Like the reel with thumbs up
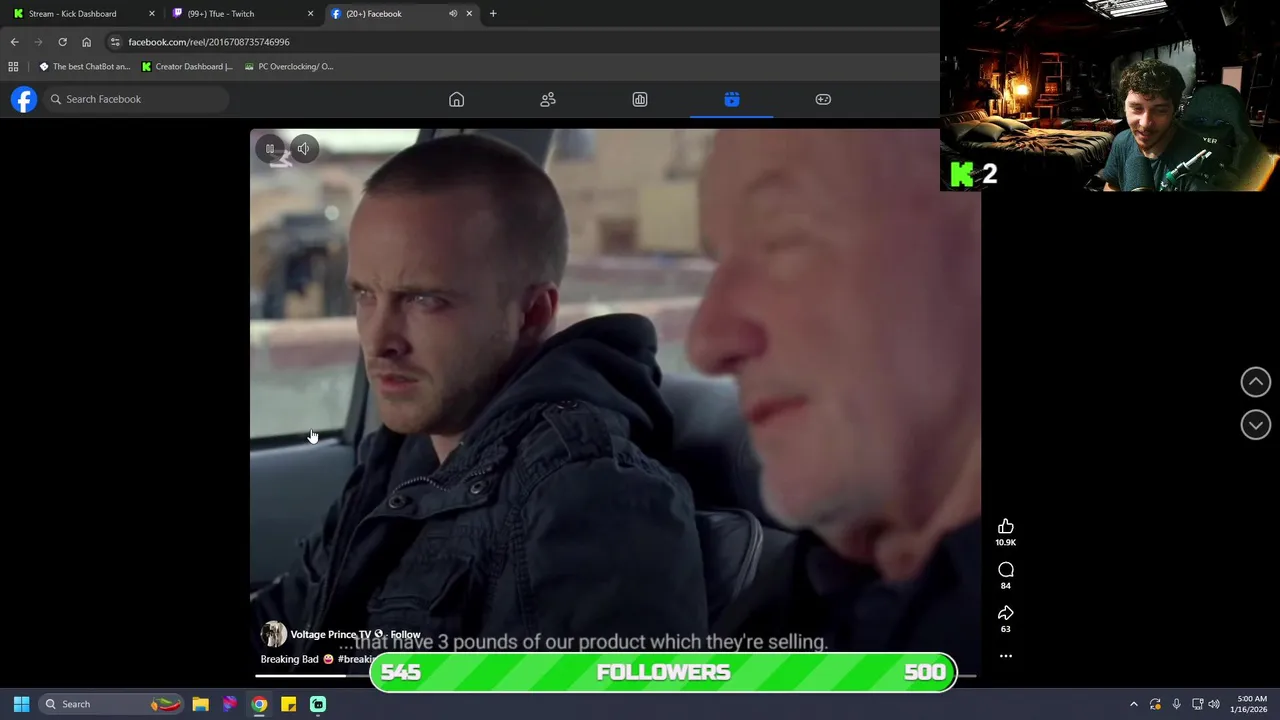Image resolution: width=1280 pixels, height=720 pixels. point(1006,527)
